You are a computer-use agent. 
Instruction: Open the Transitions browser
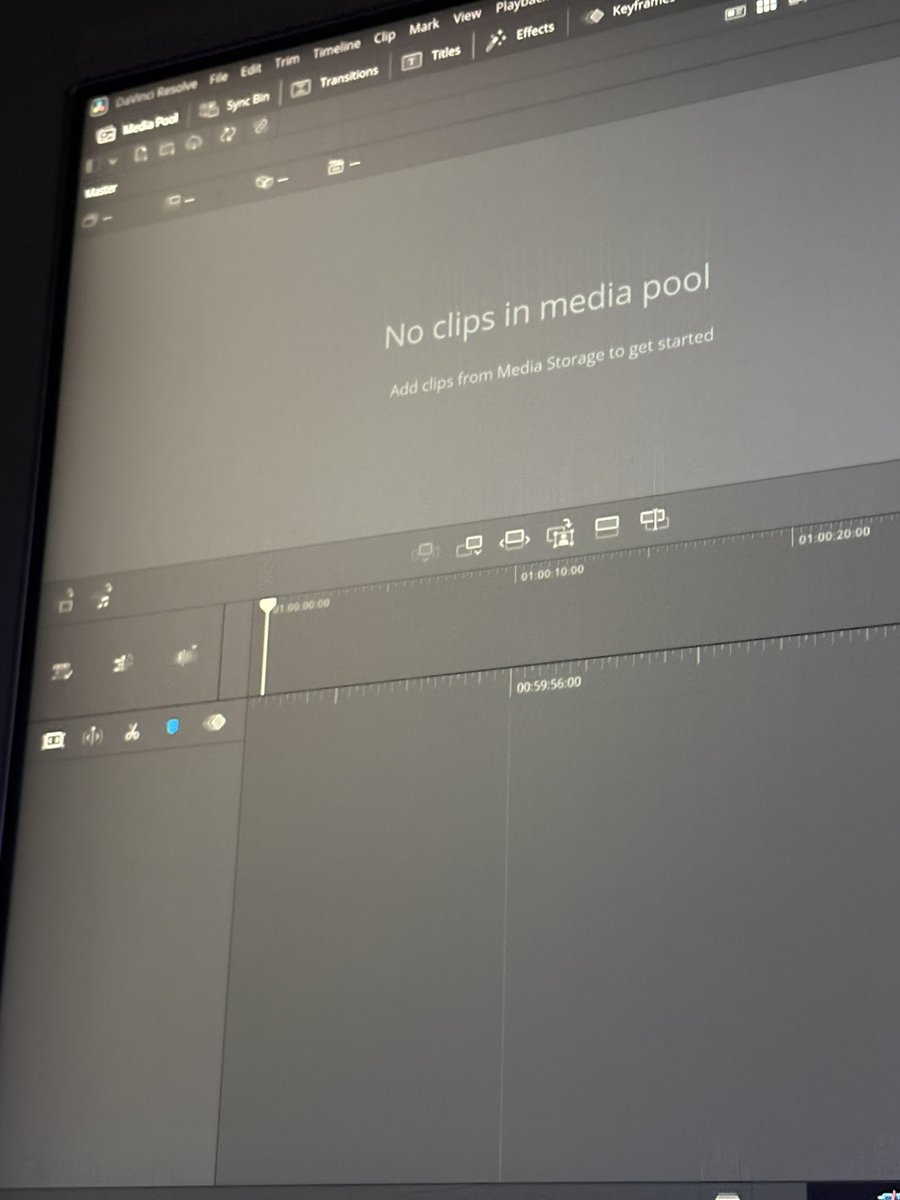point(336,80)
